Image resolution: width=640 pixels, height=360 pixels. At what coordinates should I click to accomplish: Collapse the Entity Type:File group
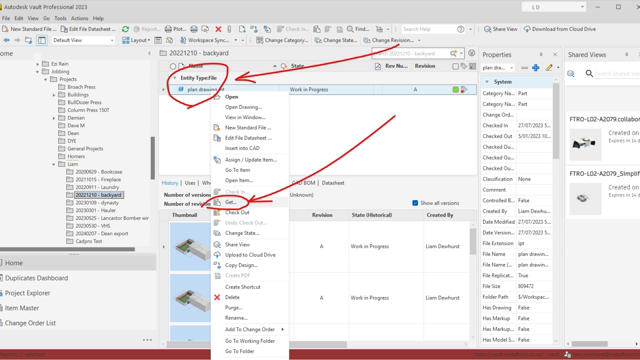click(x=175, y=78)
